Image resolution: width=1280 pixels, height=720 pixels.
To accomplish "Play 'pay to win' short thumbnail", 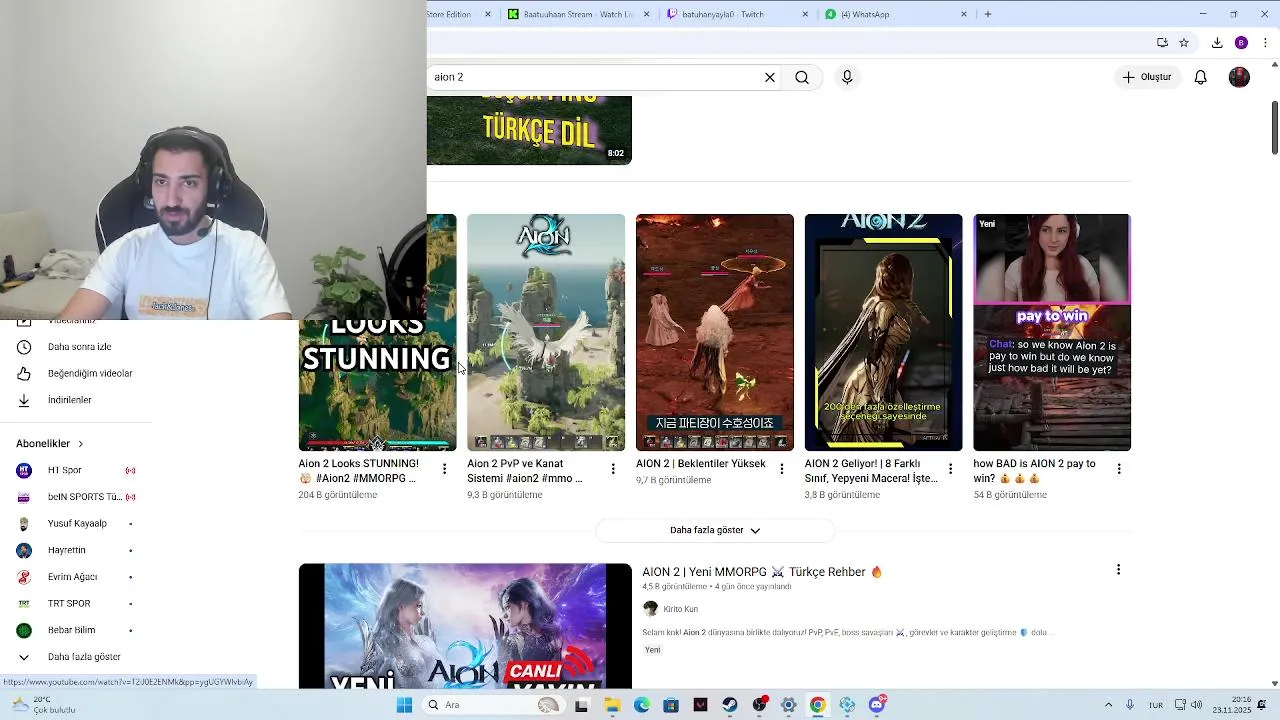I will pos(1052,332).
